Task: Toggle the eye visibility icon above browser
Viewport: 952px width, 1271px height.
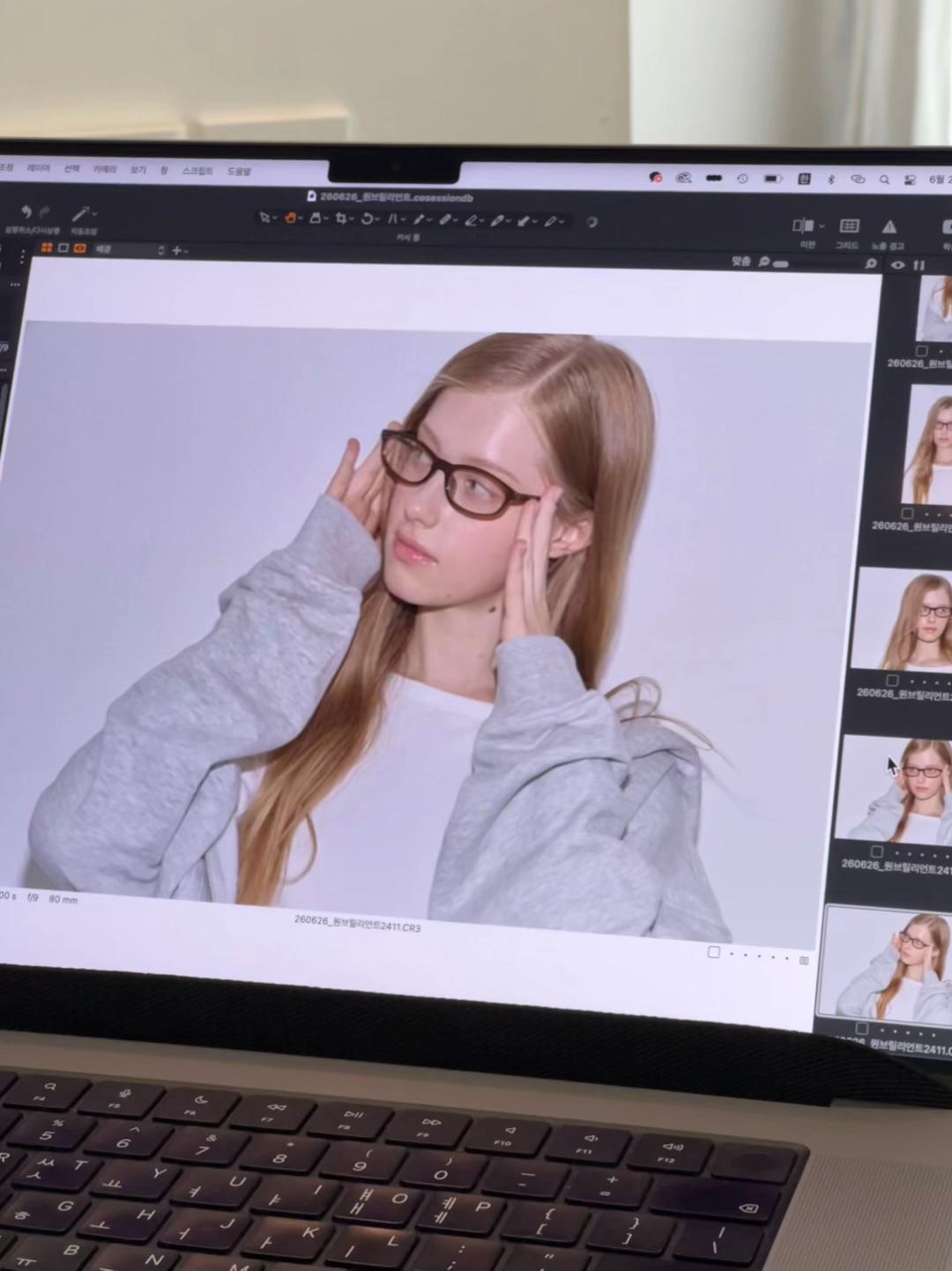Action: click(897, 264)
